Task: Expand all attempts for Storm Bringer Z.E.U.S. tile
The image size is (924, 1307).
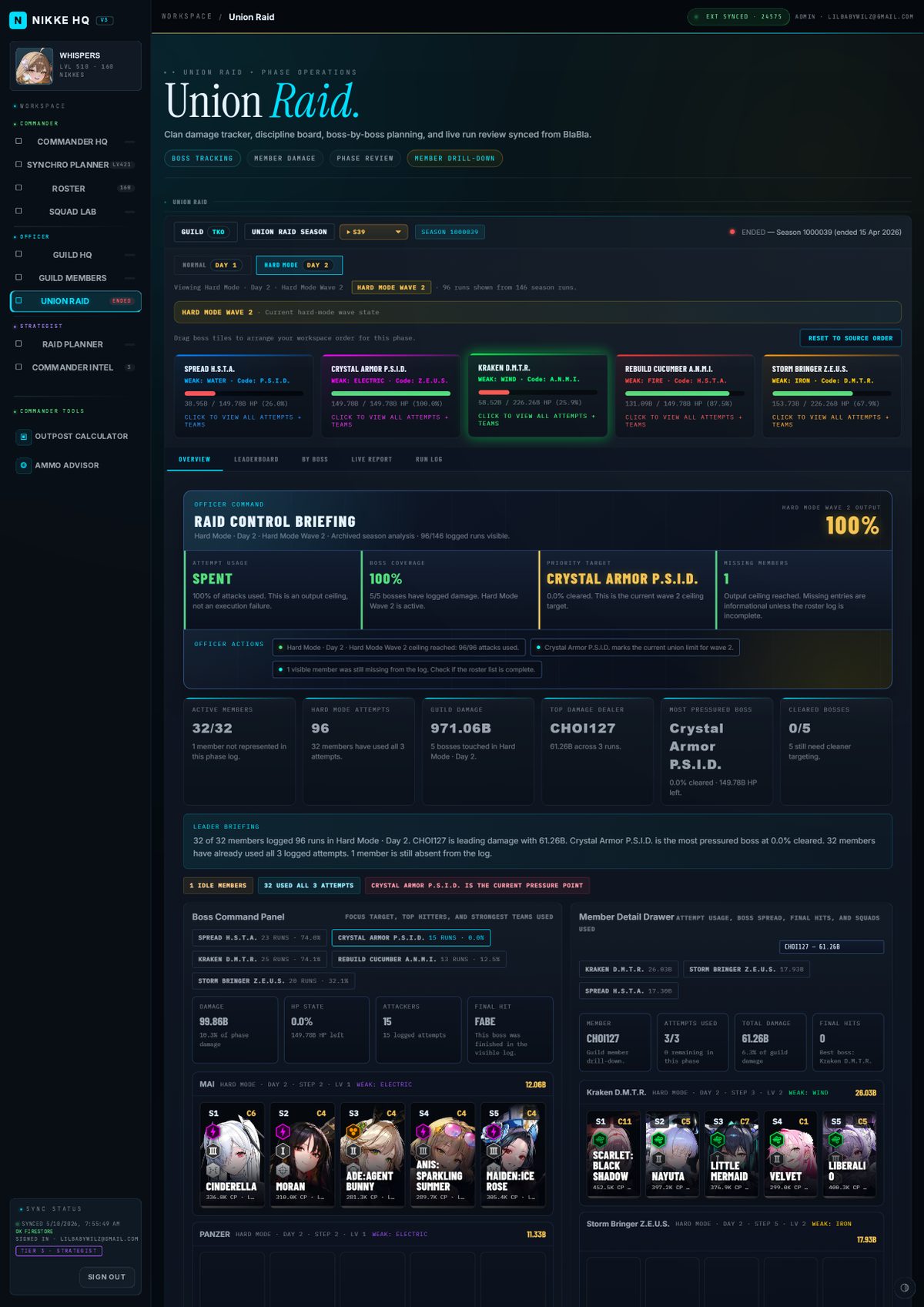Action: (x=831, y=421)
